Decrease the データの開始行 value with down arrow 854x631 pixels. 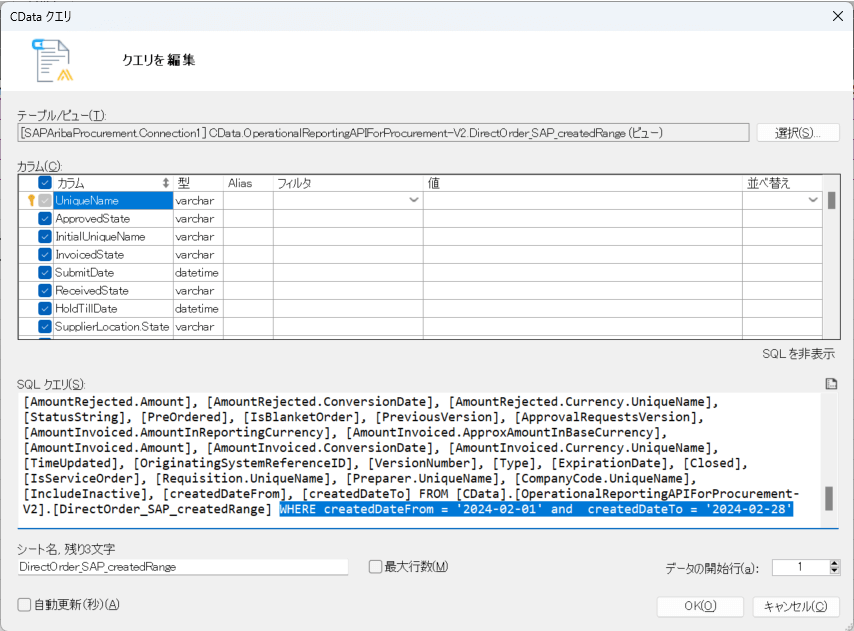click(834, 571)
